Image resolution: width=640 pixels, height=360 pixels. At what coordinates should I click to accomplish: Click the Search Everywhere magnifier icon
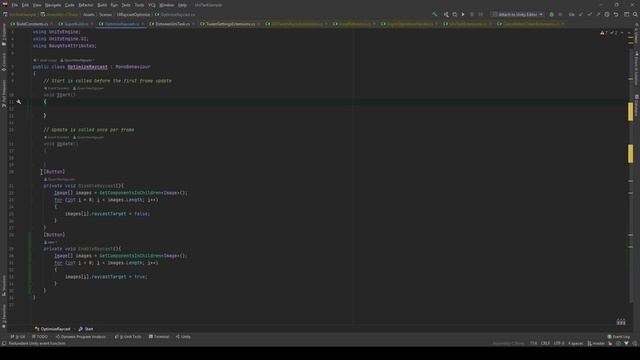coord(635,14)
